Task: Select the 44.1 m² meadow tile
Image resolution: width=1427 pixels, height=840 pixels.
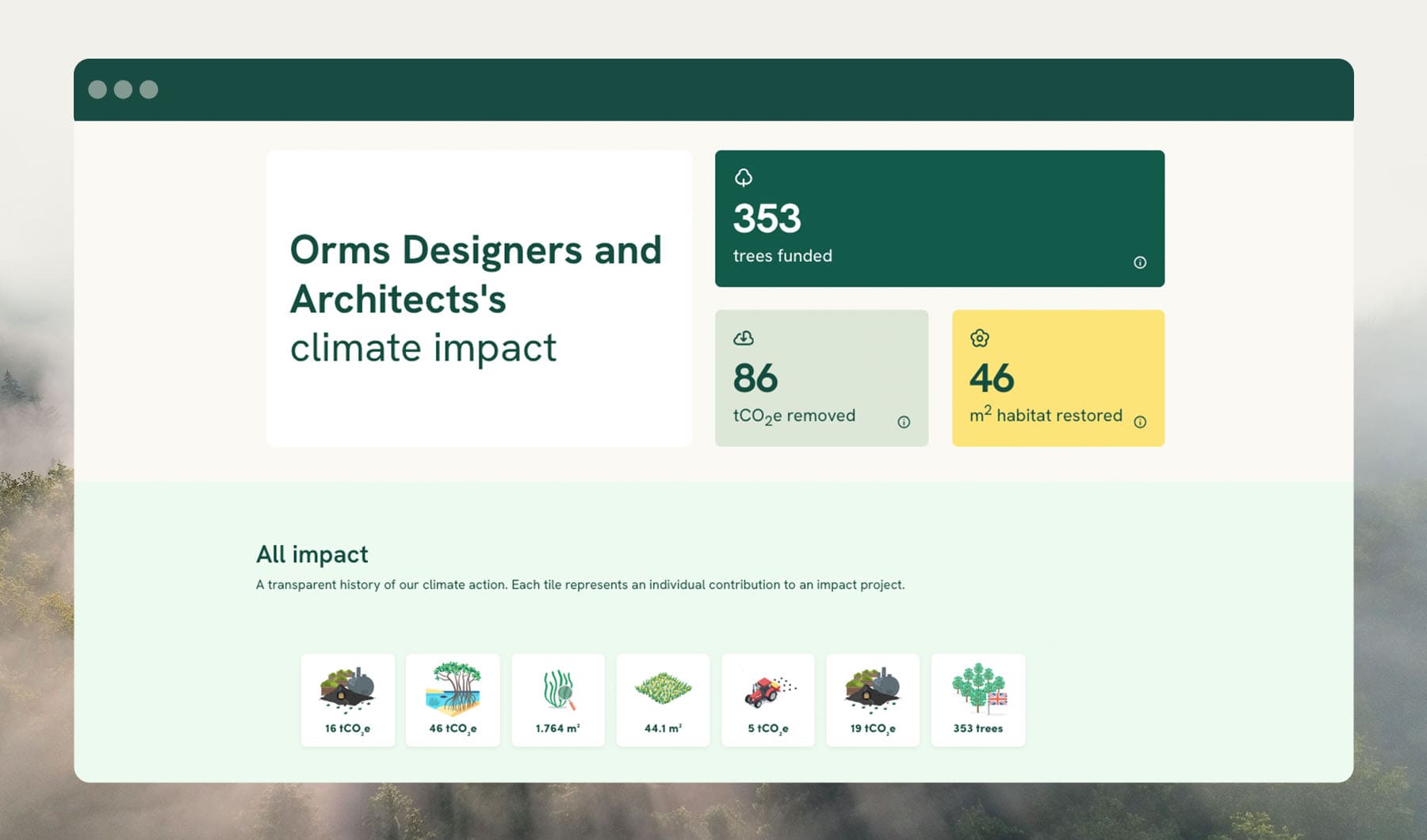Action: click(663, 700)
